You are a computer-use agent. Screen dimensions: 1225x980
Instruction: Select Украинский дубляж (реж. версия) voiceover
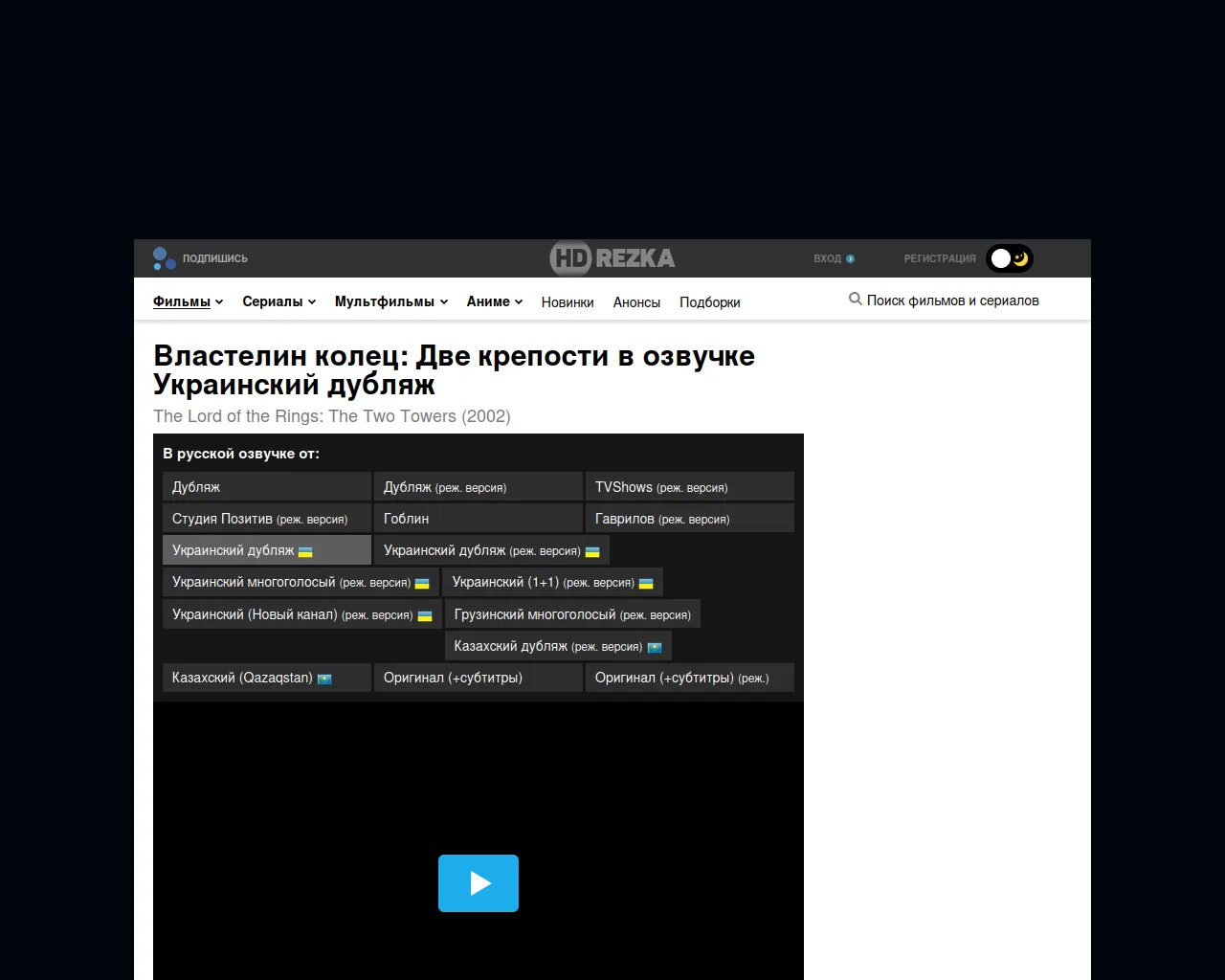tap(492, 550)
